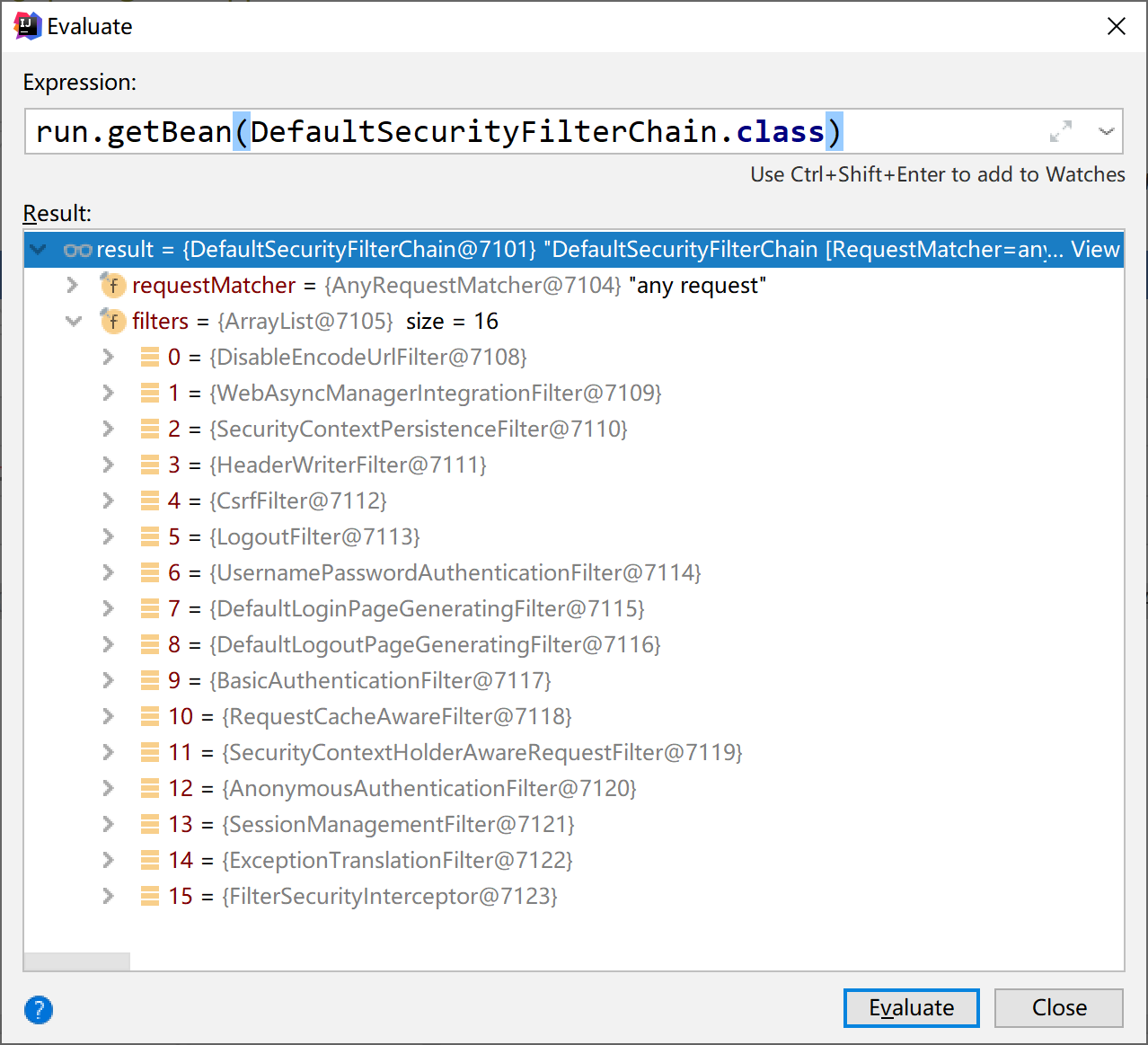Select the {ArrayList@7105} size = 16 text
Viewport: 1148px width, 1045px height.
(358, 321)
